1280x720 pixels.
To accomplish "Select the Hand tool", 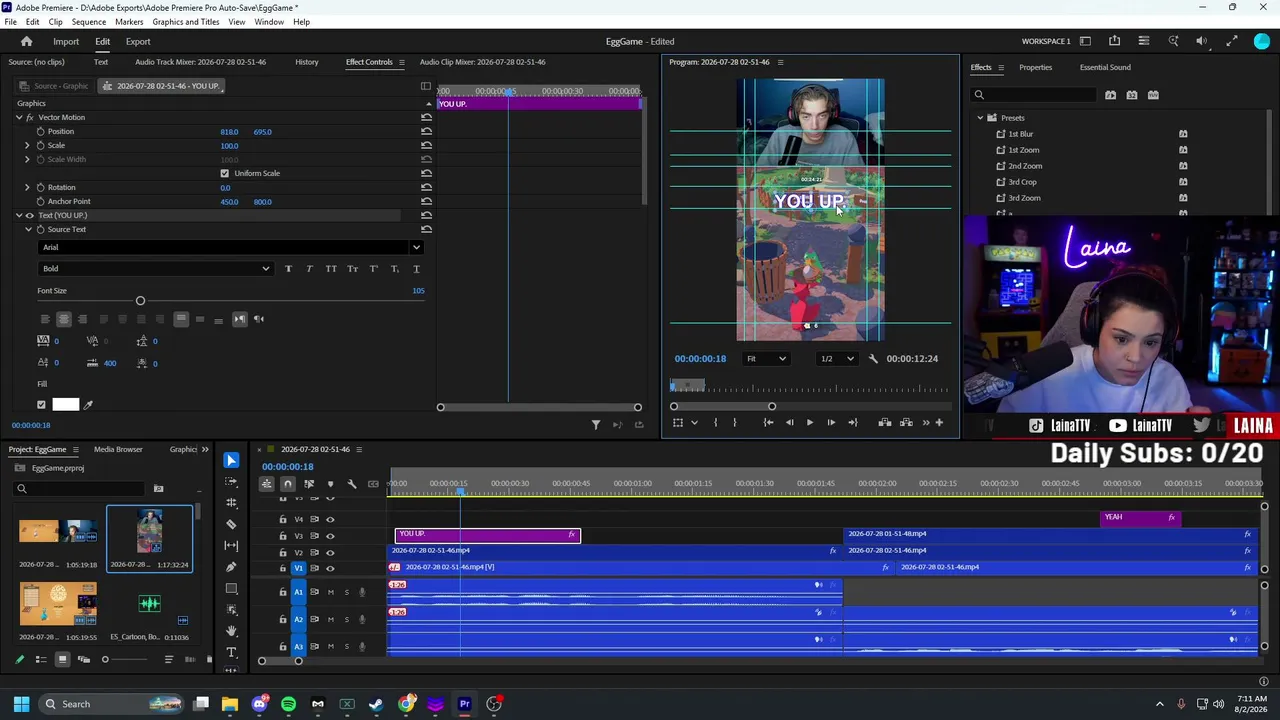I will point(231,631).
